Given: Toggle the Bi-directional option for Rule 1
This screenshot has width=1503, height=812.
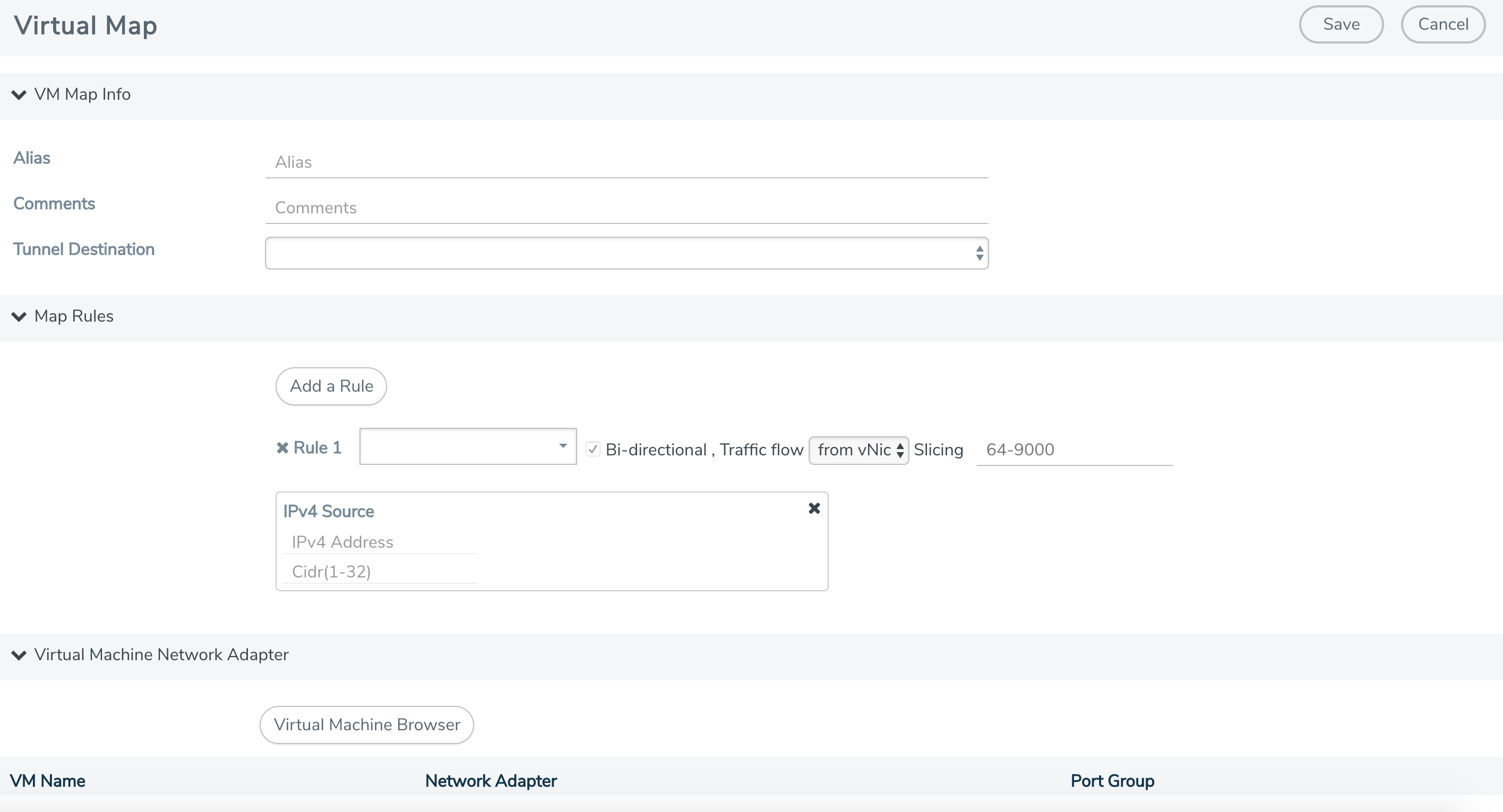Looking at the screenshot, I should coord(593,448).
